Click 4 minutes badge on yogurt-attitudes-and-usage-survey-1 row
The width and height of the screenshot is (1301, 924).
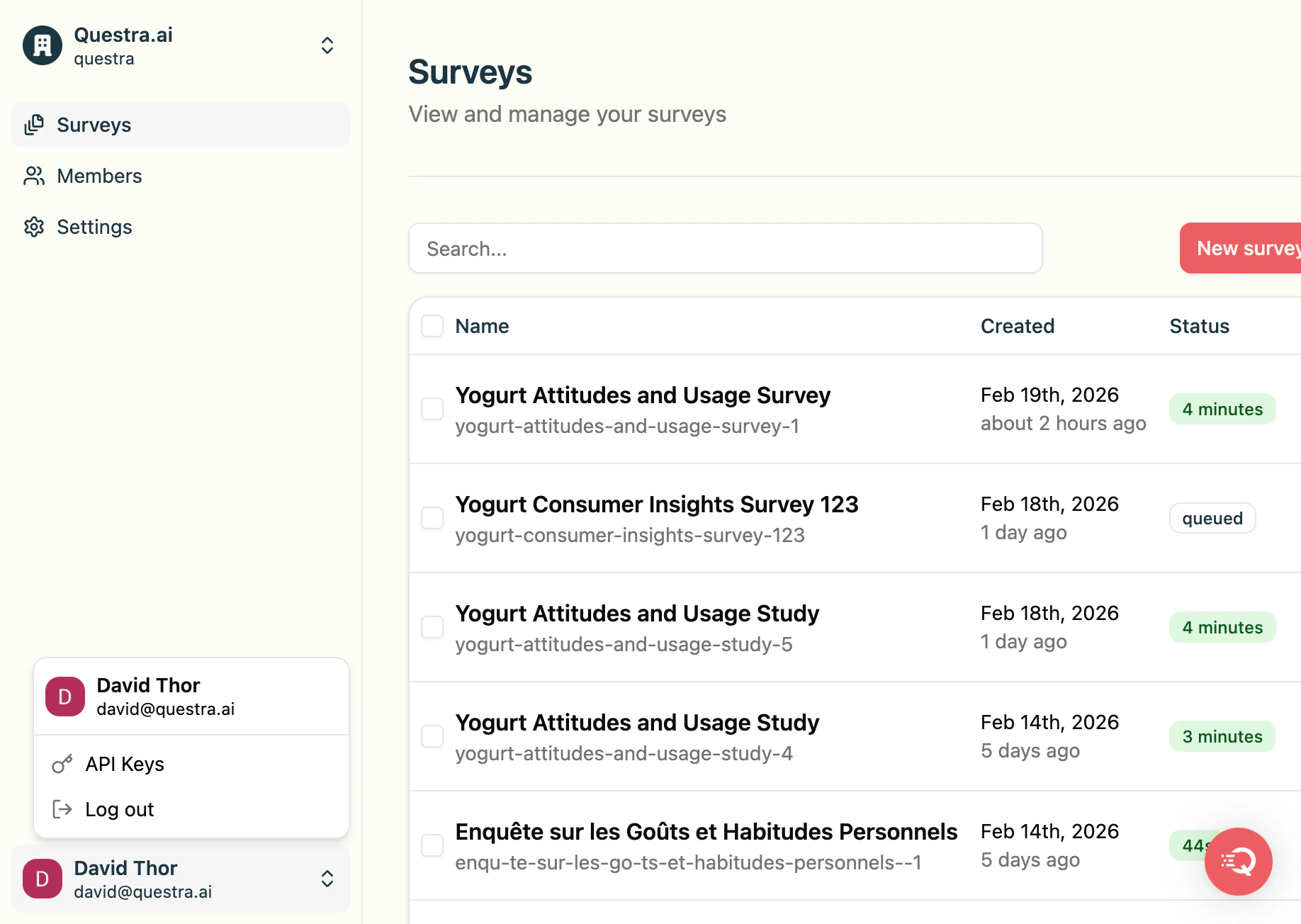[1222, 409]
